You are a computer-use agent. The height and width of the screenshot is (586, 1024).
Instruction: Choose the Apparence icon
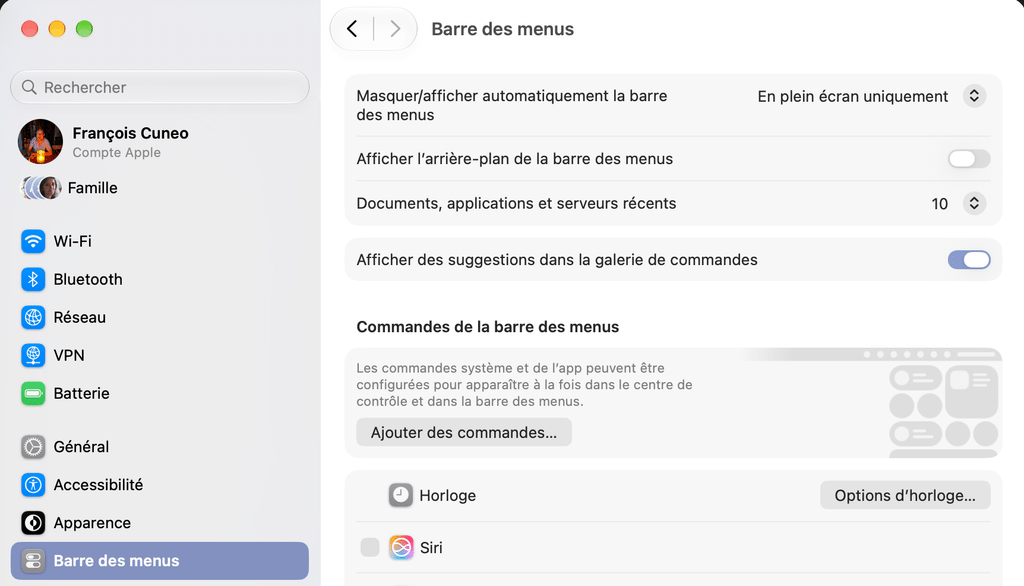[33, 523]
